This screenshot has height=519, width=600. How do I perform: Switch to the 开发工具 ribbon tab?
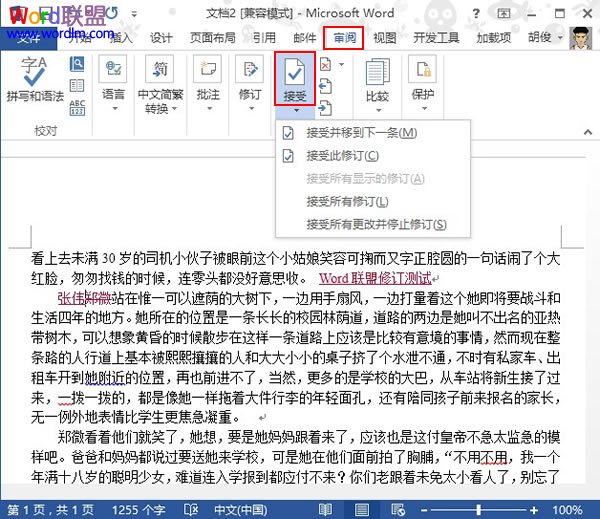(x=436, y=38)
